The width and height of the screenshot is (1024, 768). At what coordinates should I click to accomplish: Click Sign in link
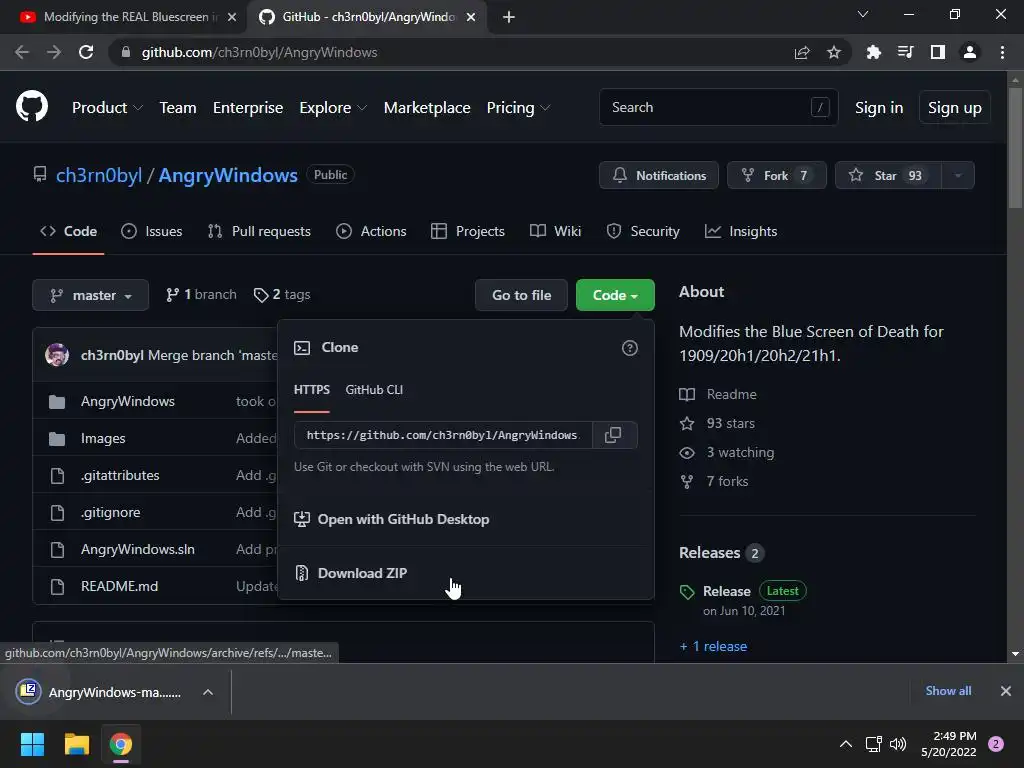pos(879,107)
